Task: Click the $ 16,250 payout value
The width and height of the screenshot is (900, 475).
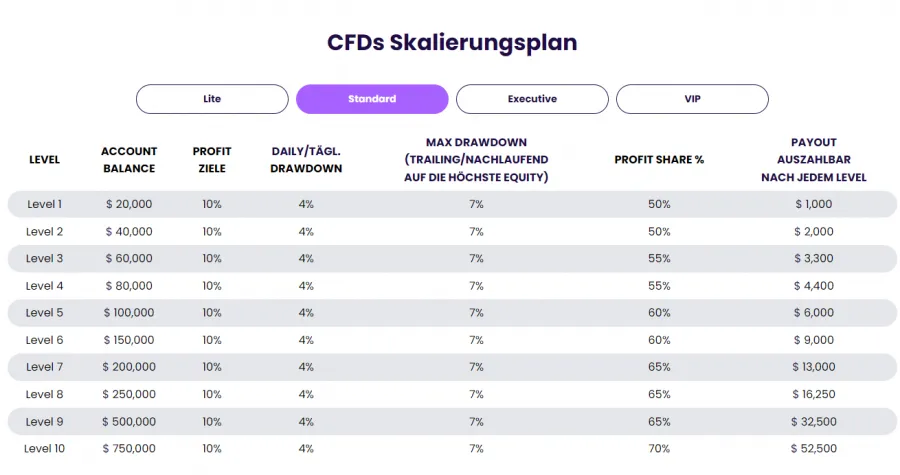Action: 814,394
